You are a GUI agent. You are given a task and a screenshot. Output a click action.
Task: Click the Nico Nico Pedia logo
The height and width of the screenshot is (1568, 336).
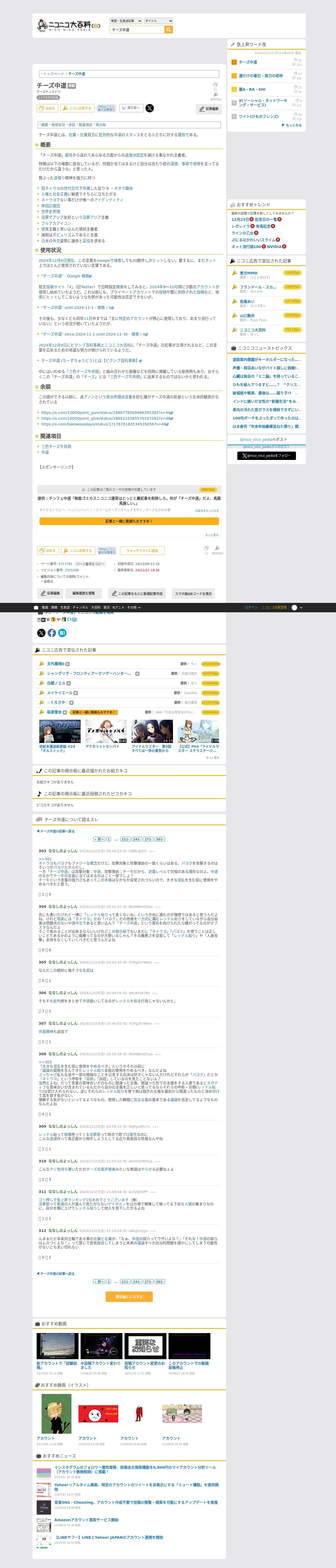click(x=68, y=26)
